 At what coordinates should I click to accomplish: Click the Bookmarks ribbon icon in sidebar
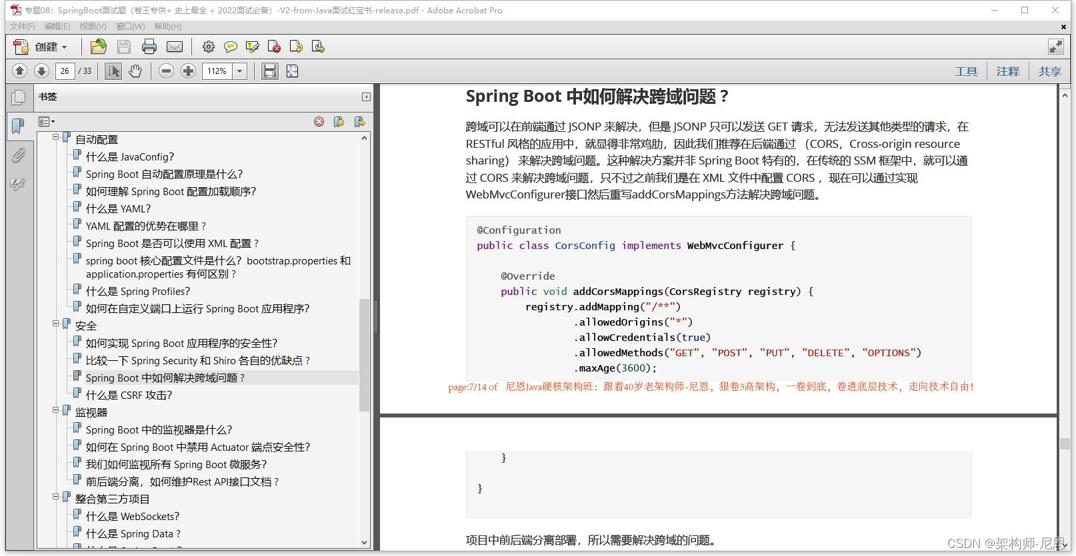click(x=19, y=126)
